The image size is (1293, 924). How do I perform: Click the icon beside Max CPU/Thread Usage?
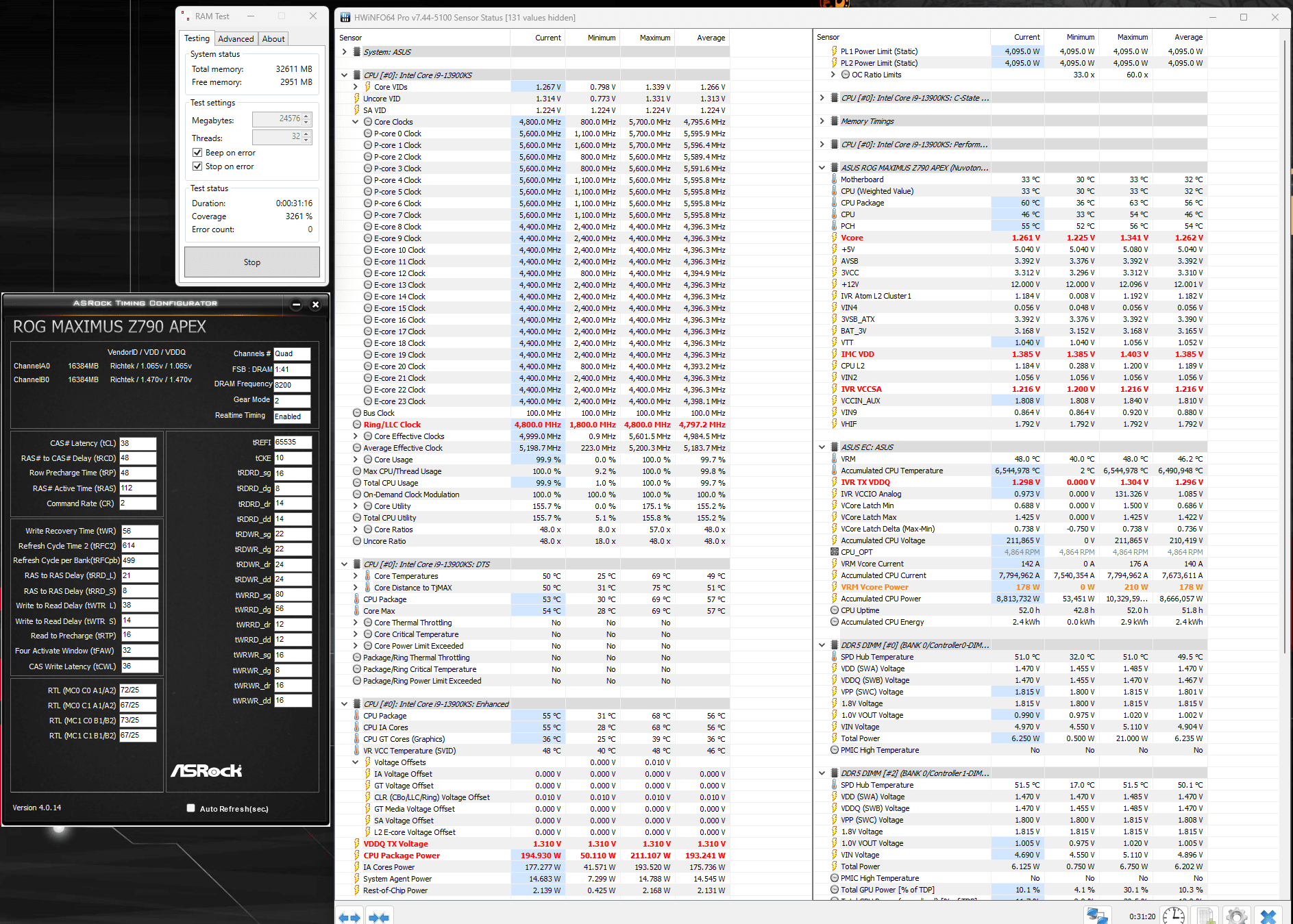(357, 471)
